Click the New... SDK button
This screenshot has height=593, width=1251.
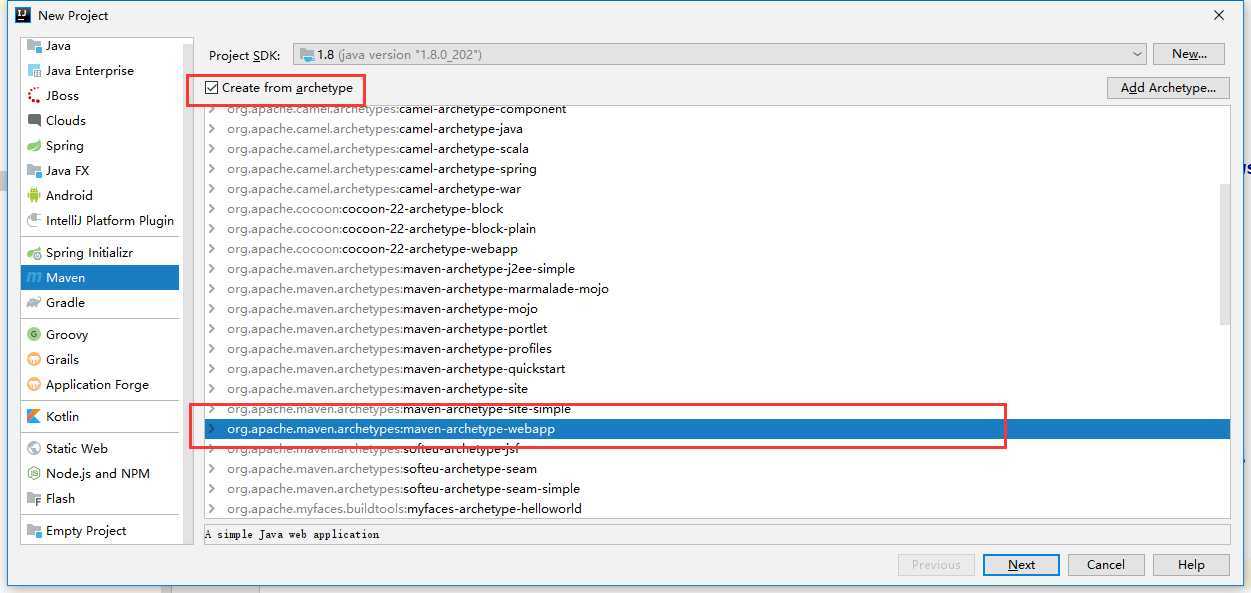tap(1190, 54)
